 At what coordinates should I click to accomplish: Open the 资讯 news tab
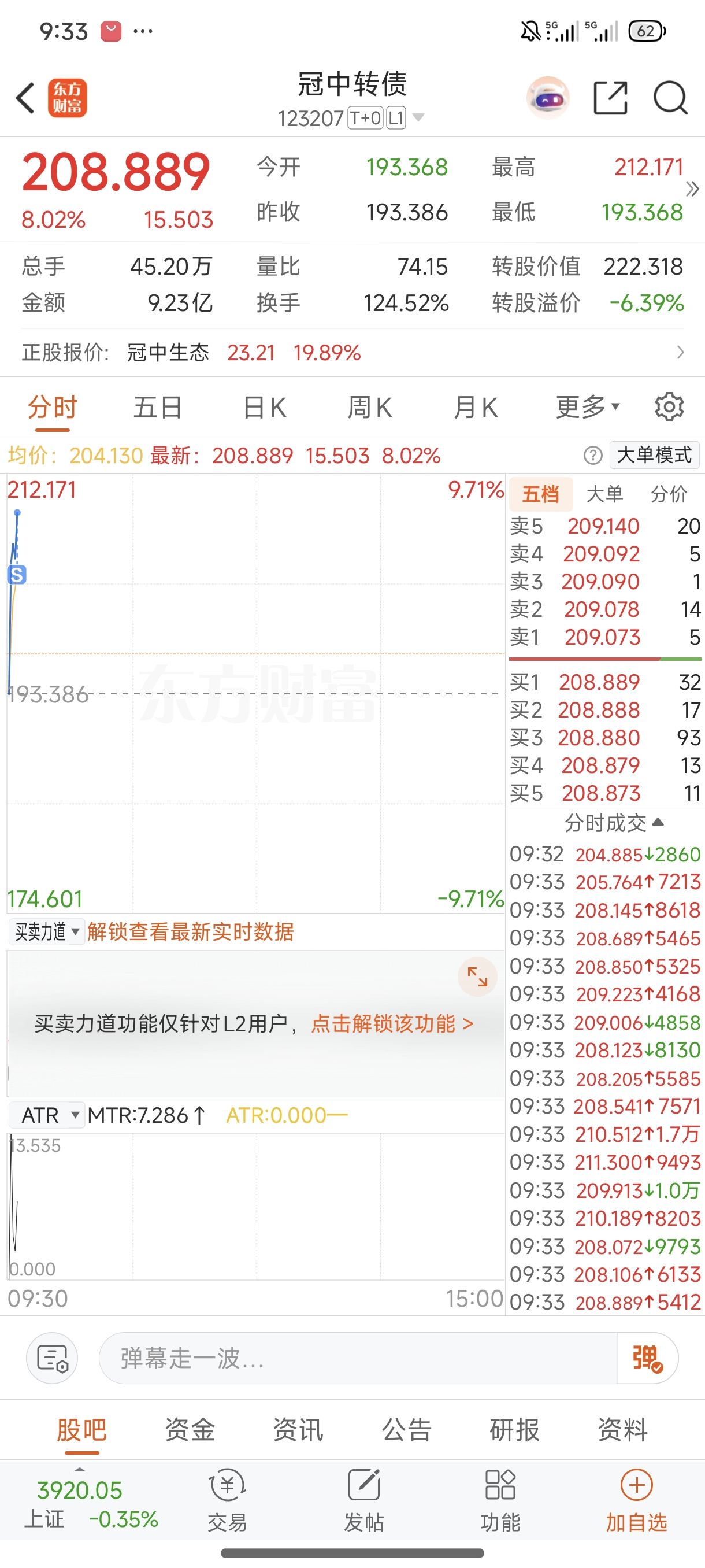(x=298, y=1429)
